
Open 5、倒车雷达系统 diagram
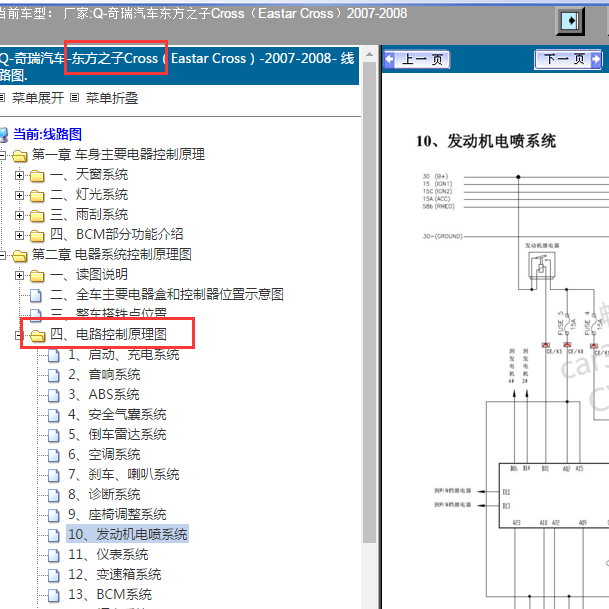pyautogui.click(x=117, y=435)
